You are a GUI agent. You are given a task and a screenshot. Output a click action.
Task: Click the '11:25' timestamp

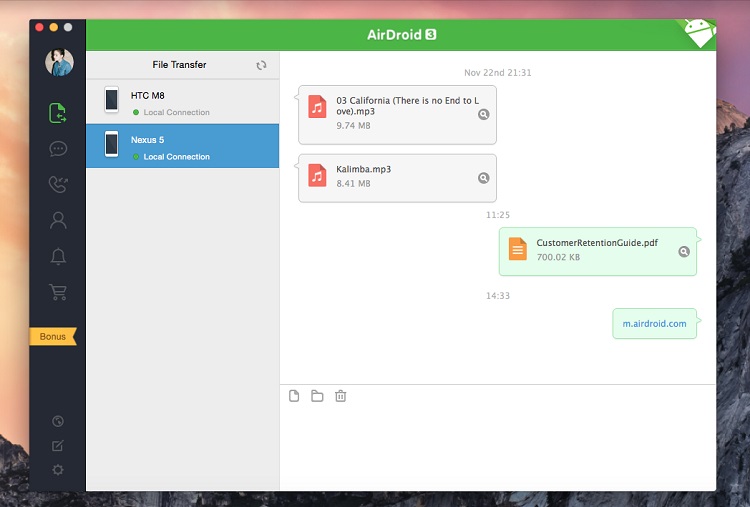coord(497,215)
